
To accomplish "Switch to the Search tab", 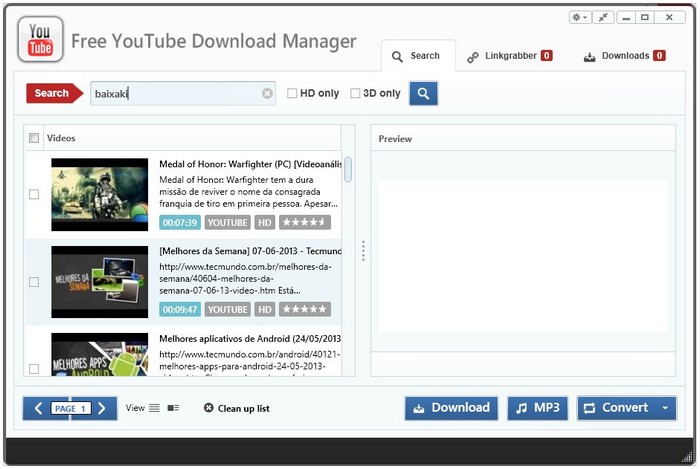I will click(x=418, y=56).
